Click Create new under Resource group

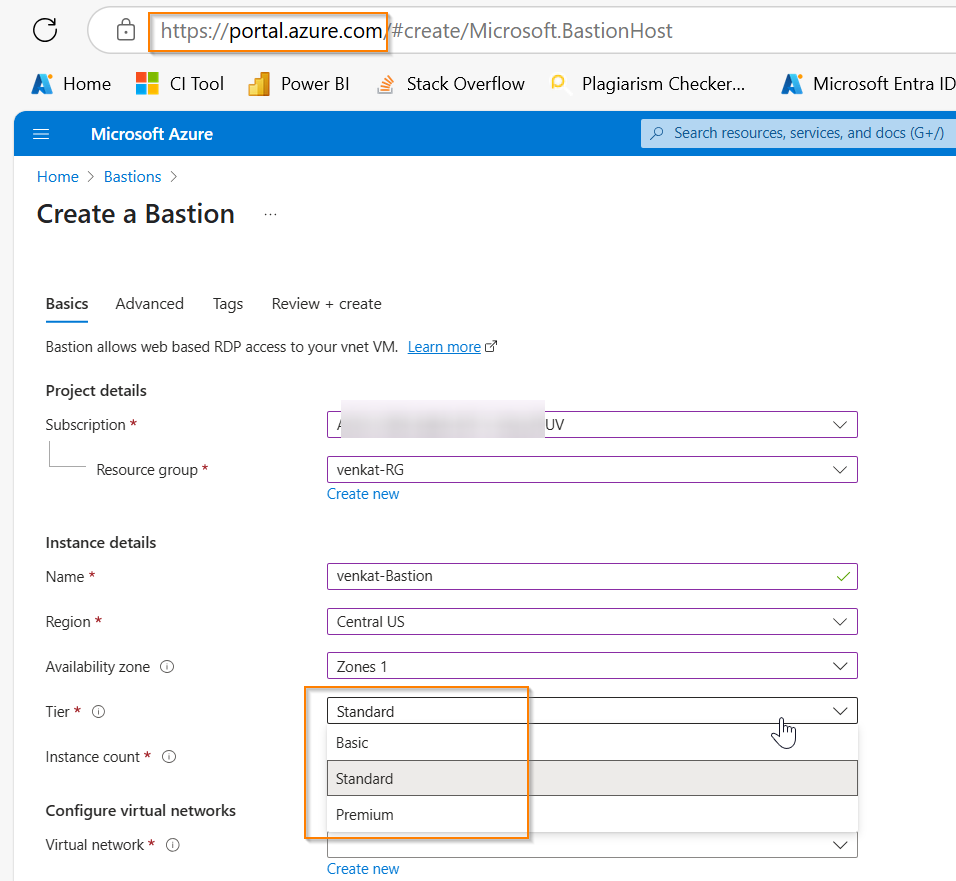click(363, 494)
